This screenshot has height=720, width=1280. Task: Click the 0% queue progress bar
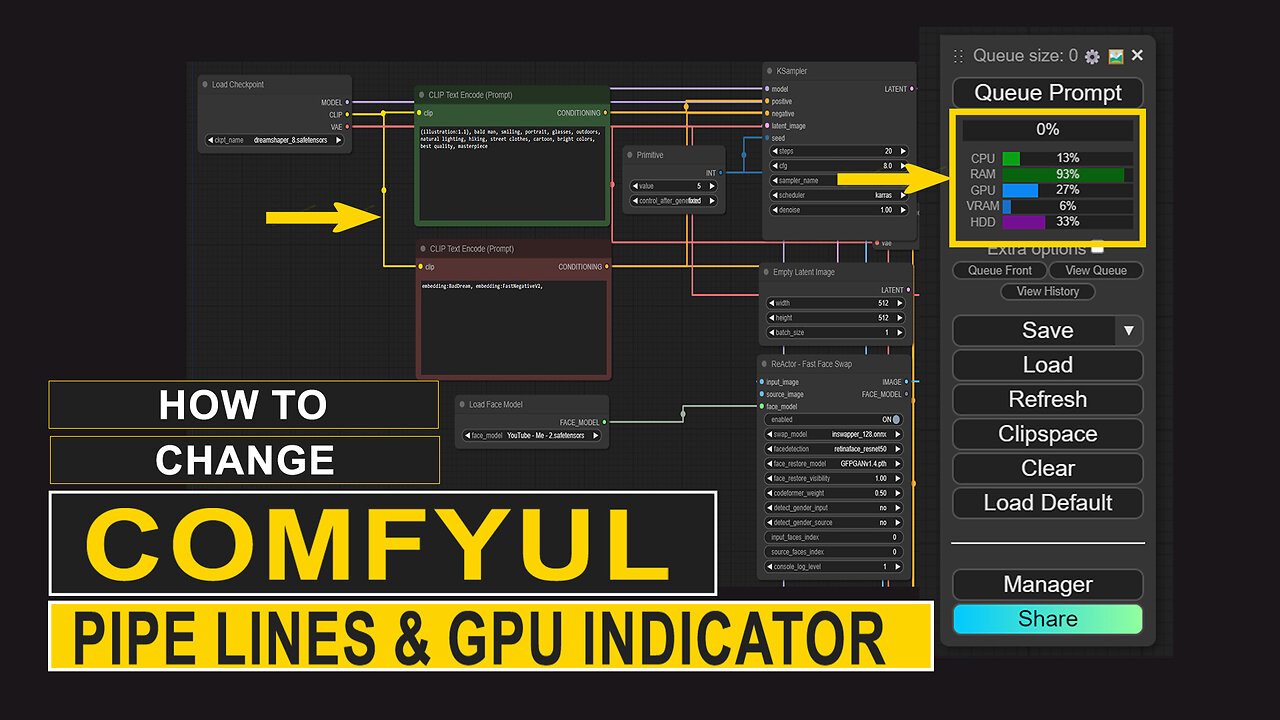click(x=1048, y=129)
